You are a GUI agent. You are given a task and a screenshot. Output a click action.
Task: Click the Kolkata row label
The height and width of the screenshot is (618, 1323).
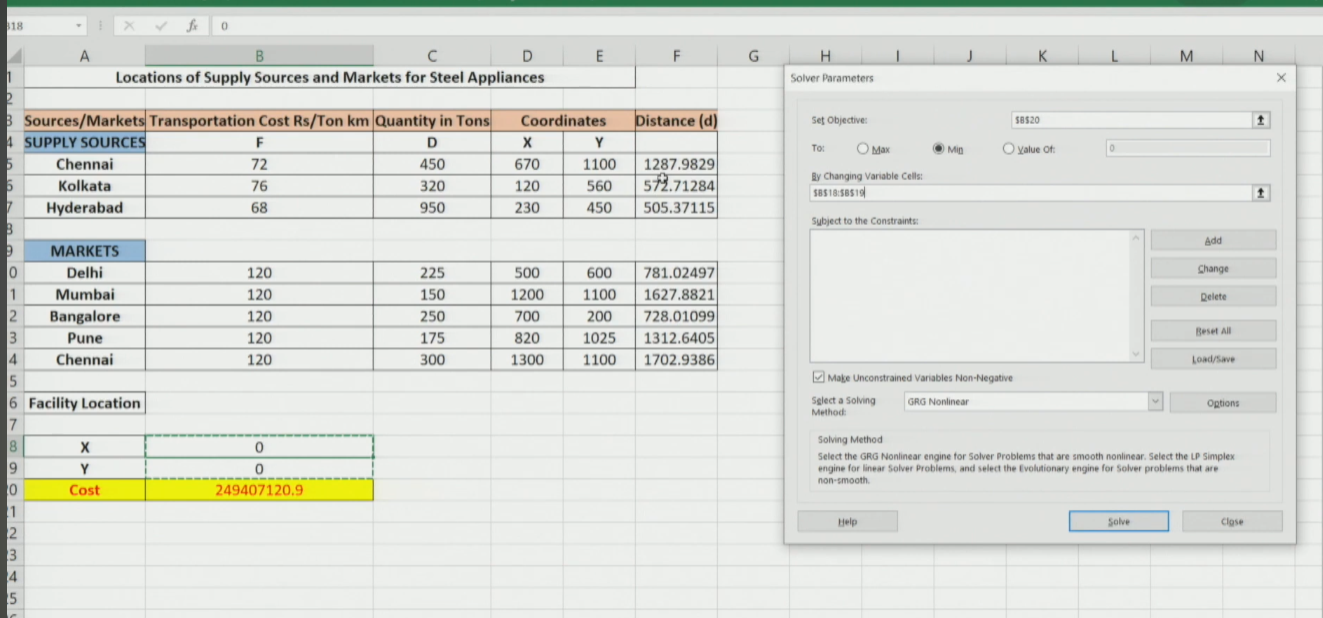(84, 185)
